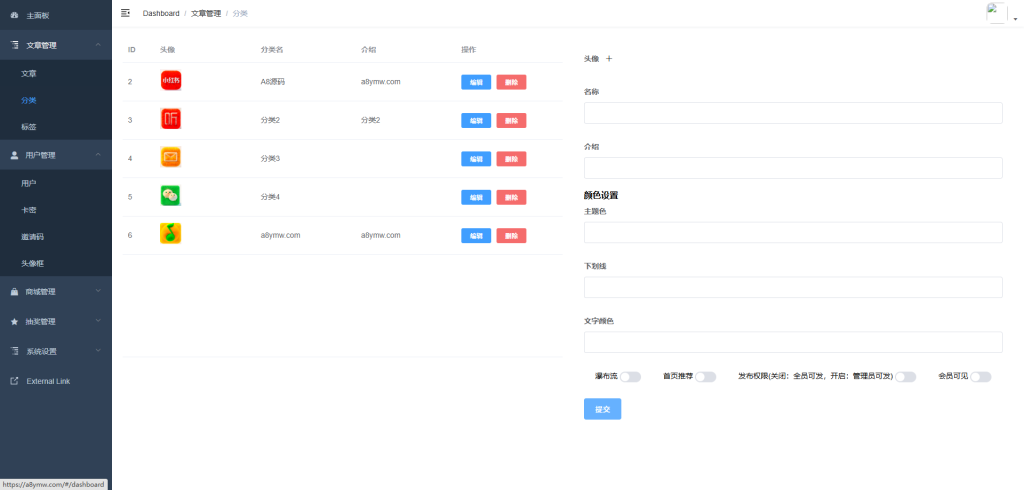Click 编辑 button for A8源码 row
The image size is (1024, 490).
[476, 82]
